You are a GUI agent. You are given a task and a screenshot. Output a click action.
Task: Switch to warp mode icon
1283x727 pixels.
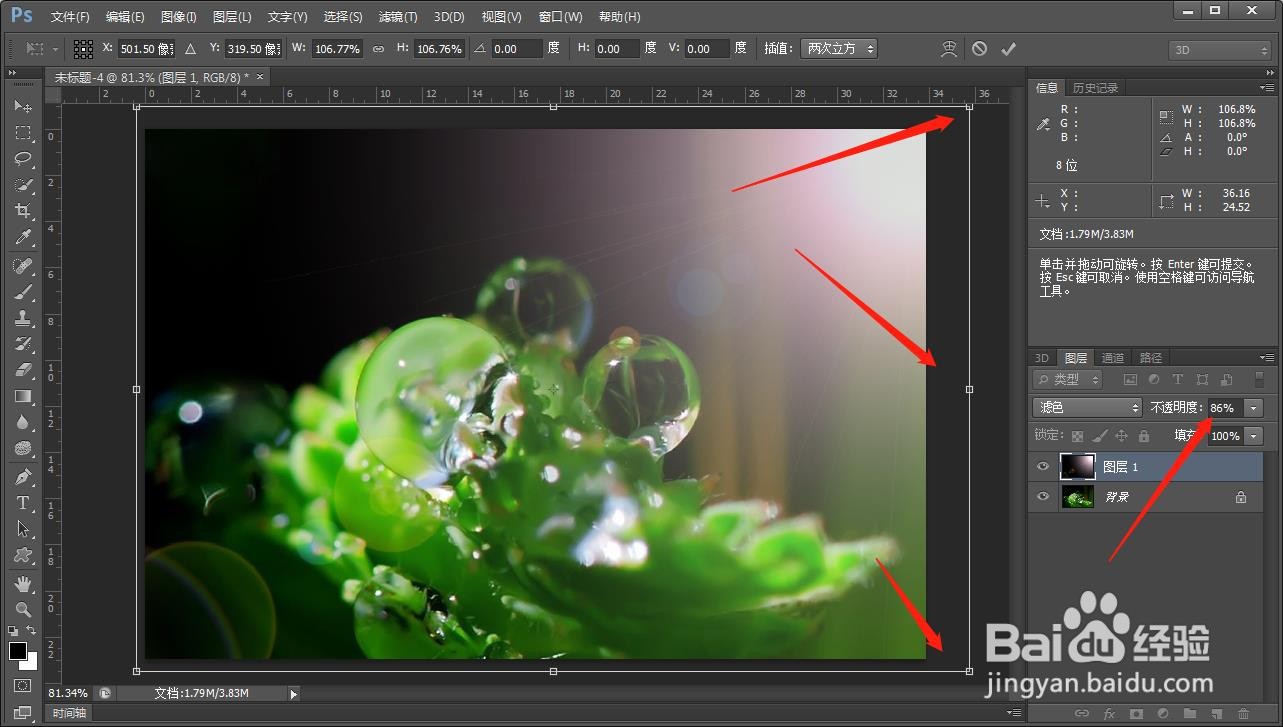pyautogui.click(x=948, y=48)
